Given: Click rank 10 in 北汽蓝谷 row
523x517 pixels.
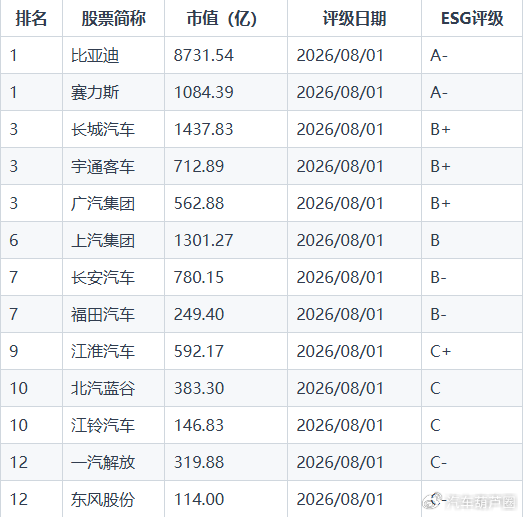Looking at the screenshot, I should click(x=19, y=389).
